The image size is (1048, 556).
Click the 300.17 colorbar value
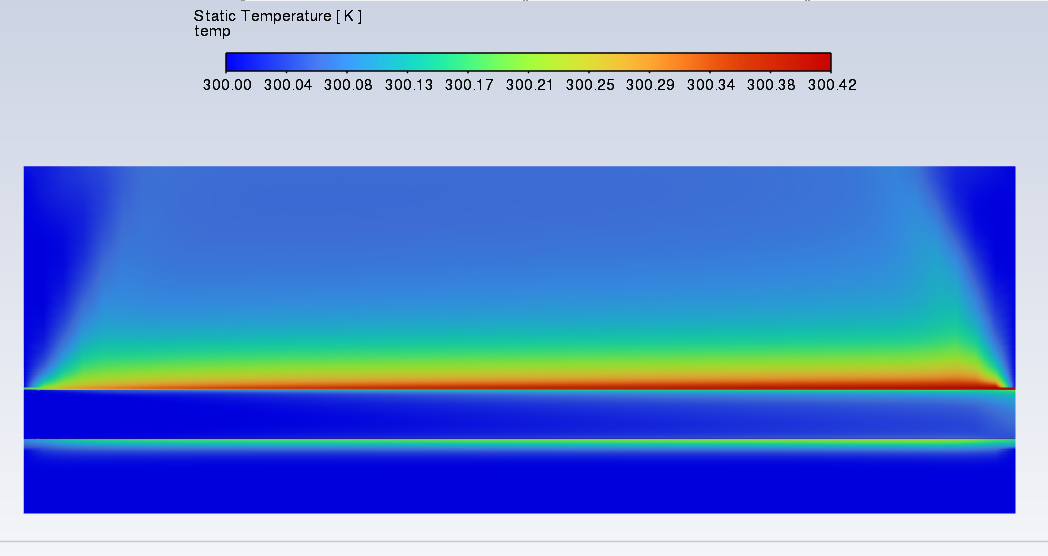tap(469, 85)
